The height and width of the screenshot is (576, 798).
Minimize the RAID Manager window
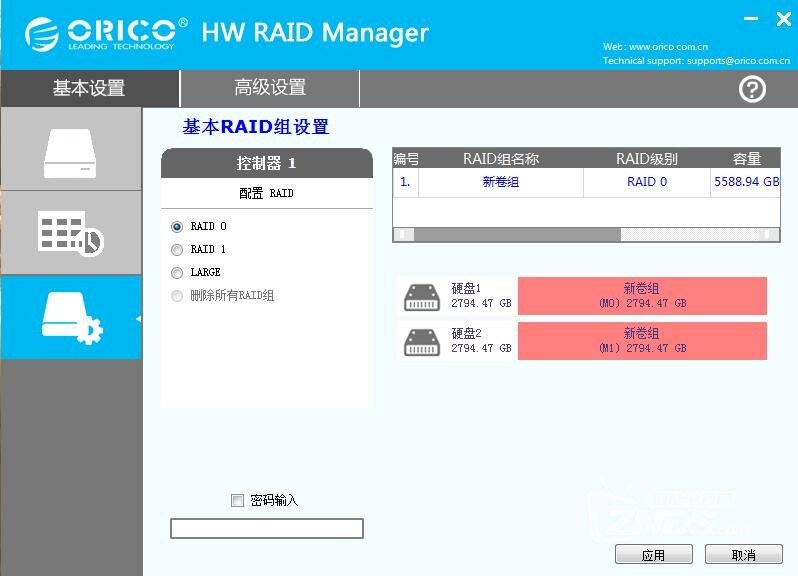tap(751, 19)
